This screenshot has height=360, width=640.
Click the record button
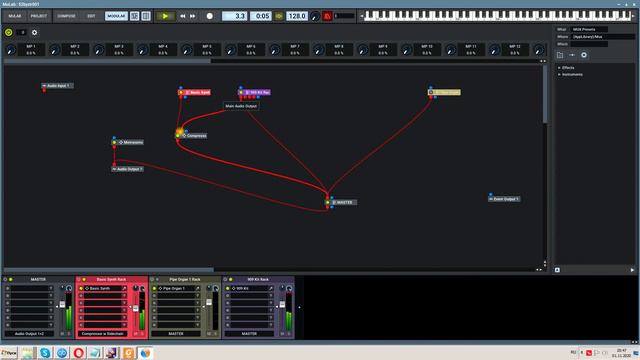pos(209,16)
